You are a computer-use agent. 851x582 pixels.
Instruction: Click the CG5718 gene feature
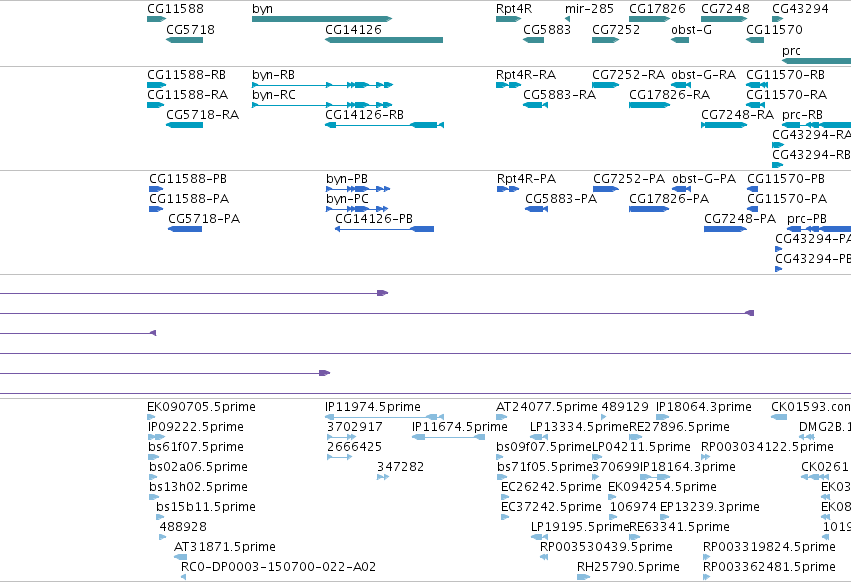coord(184,40)
